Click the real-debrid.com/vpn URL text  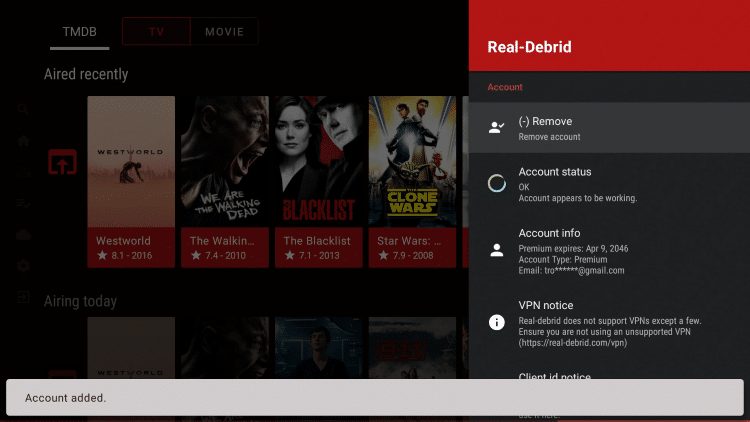pos(573,343)
